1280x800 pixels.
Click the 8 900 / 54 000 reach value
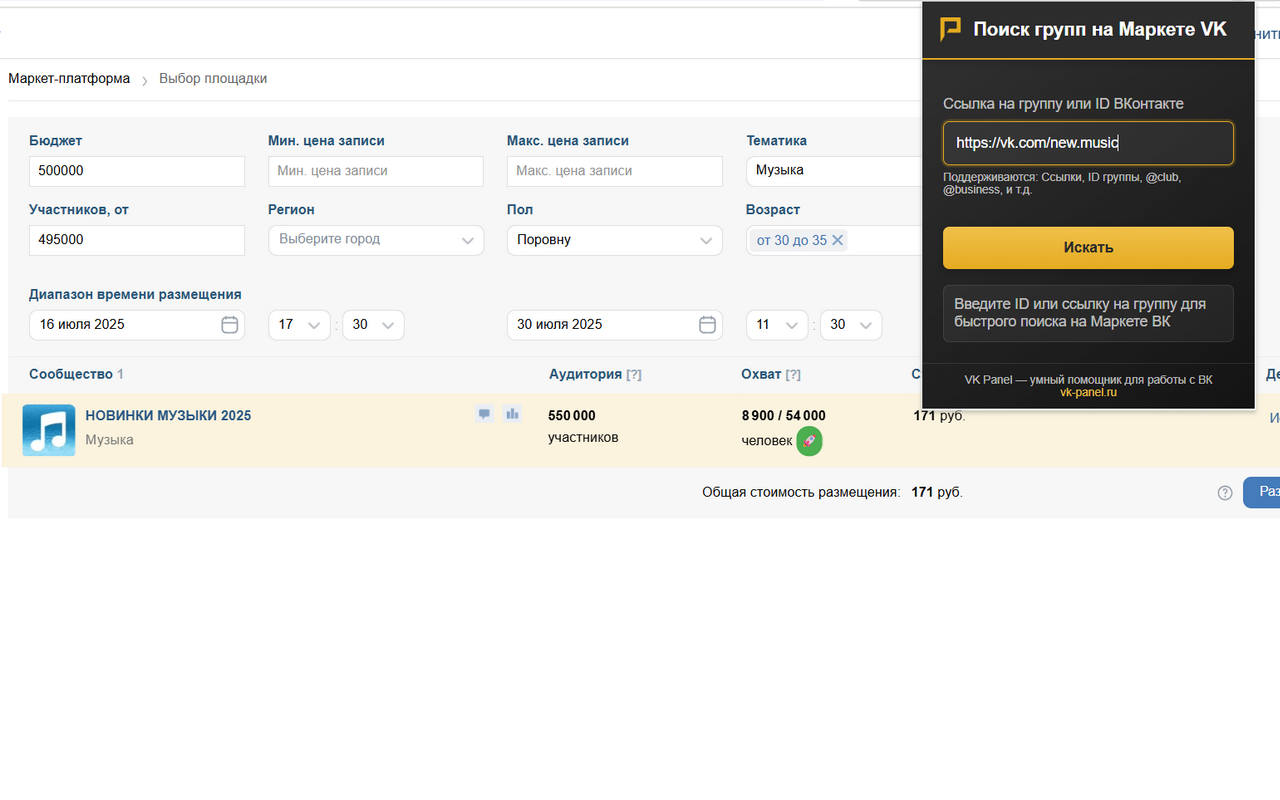(x=784, y=416)
